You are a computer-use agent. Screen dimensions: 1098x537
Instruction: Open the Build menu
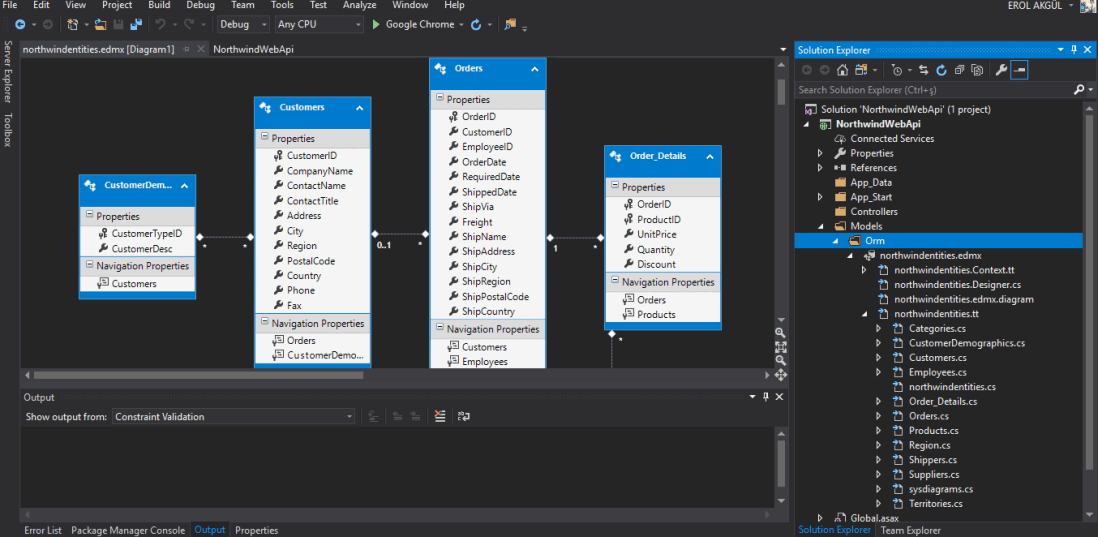[159, 5]
